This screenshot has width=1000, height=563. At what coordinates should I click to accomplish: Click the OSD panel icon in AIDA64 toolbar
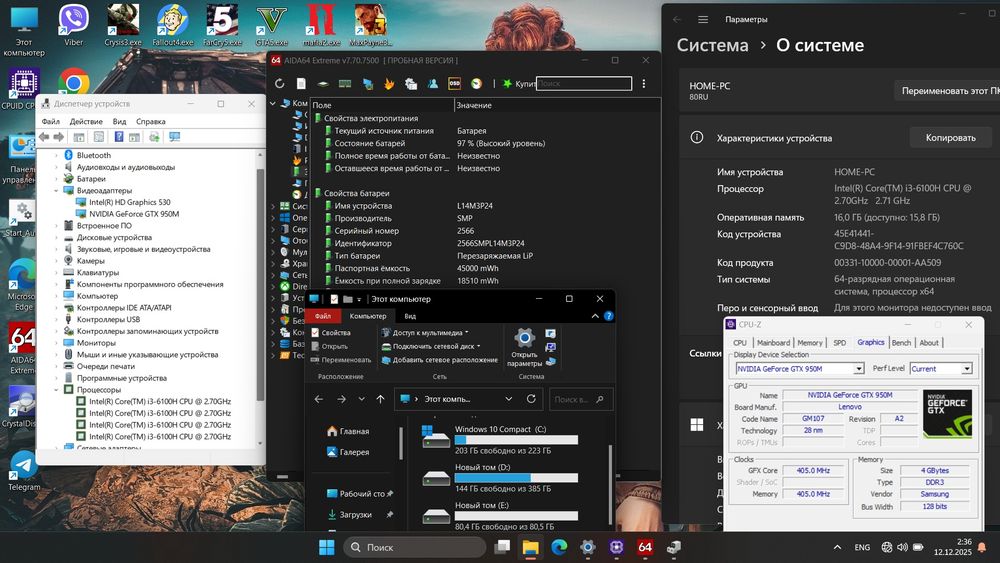[454, 84]
